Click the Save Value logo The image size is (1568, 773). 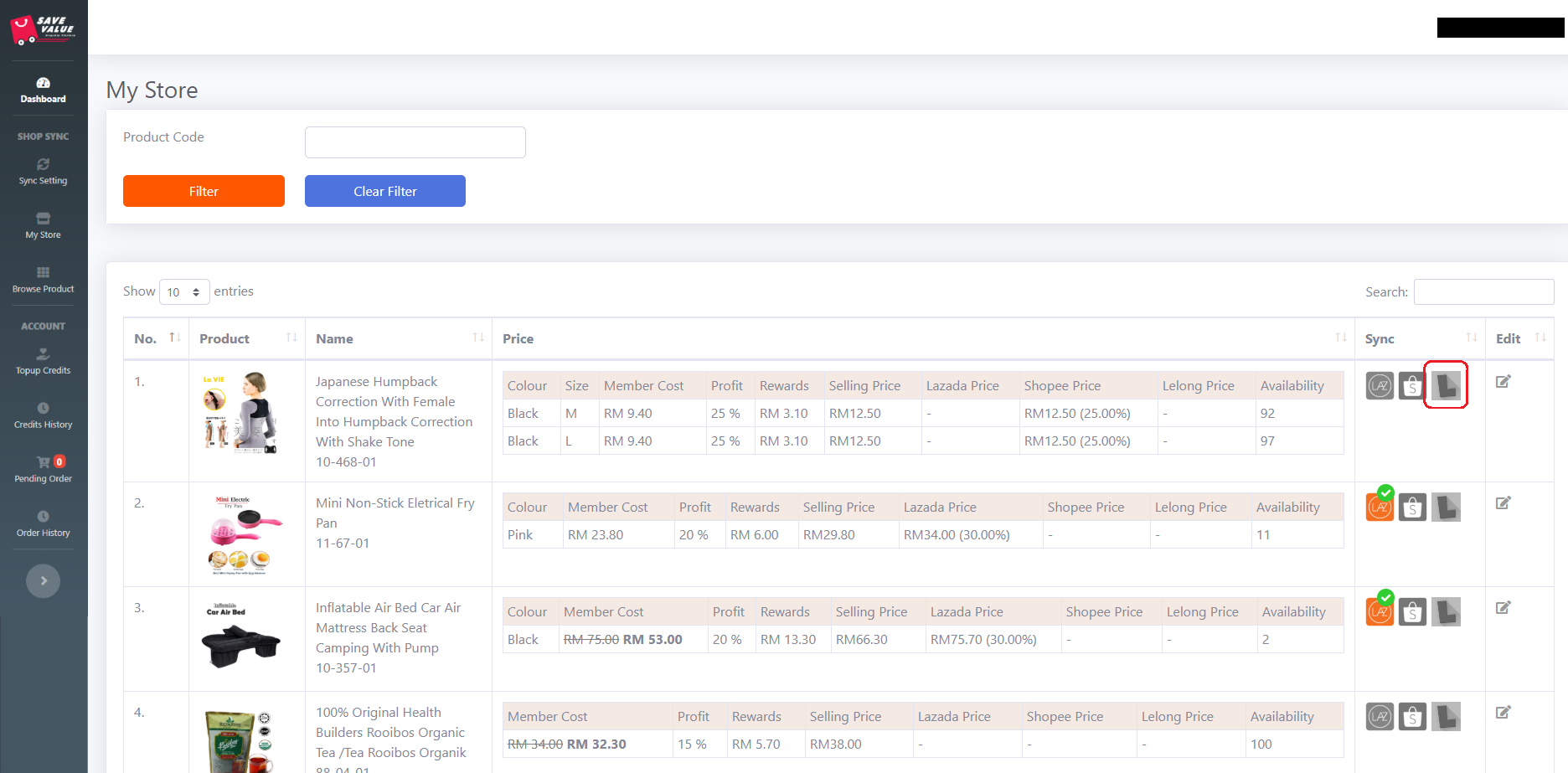tap(44, 29)
